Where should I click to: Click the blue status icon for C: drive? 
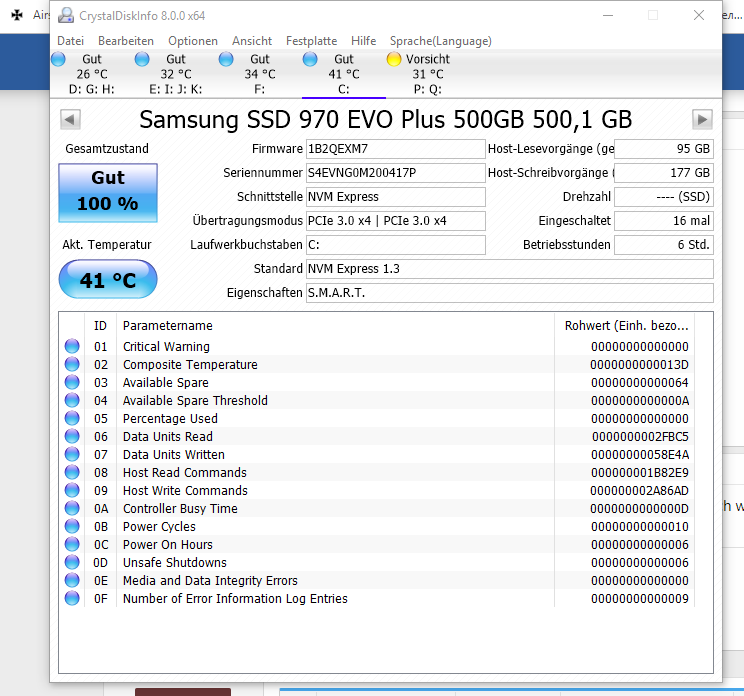[x=310, y=59]
